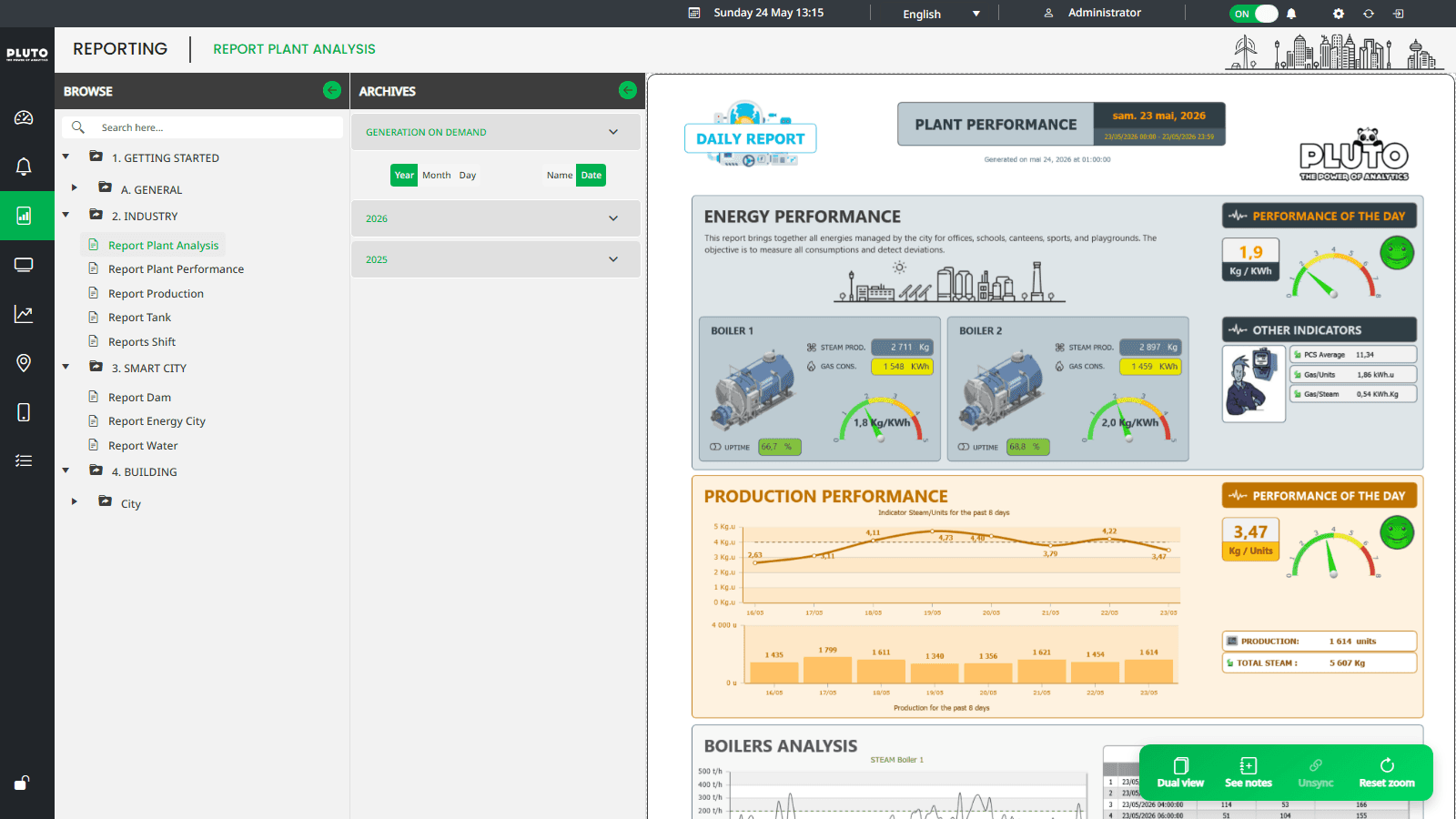
Task: Open the trends line-chart sidebar icon
Action: (24, 314)
